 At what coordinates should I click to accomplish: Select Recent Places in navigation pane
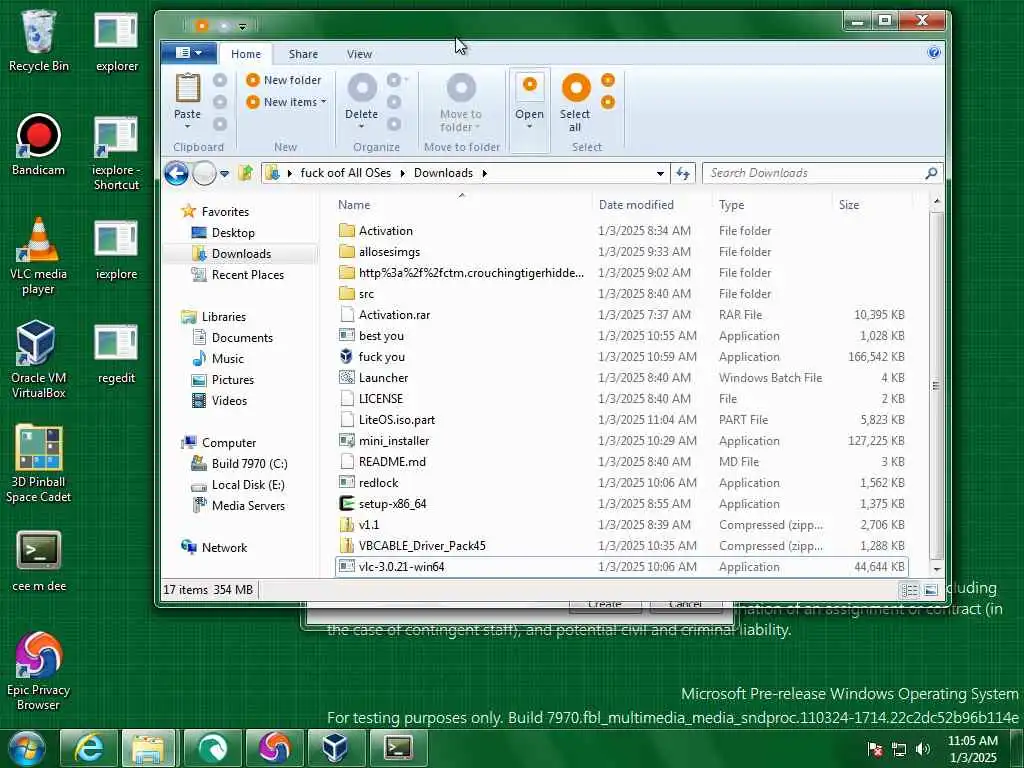(x=248, y=275)
